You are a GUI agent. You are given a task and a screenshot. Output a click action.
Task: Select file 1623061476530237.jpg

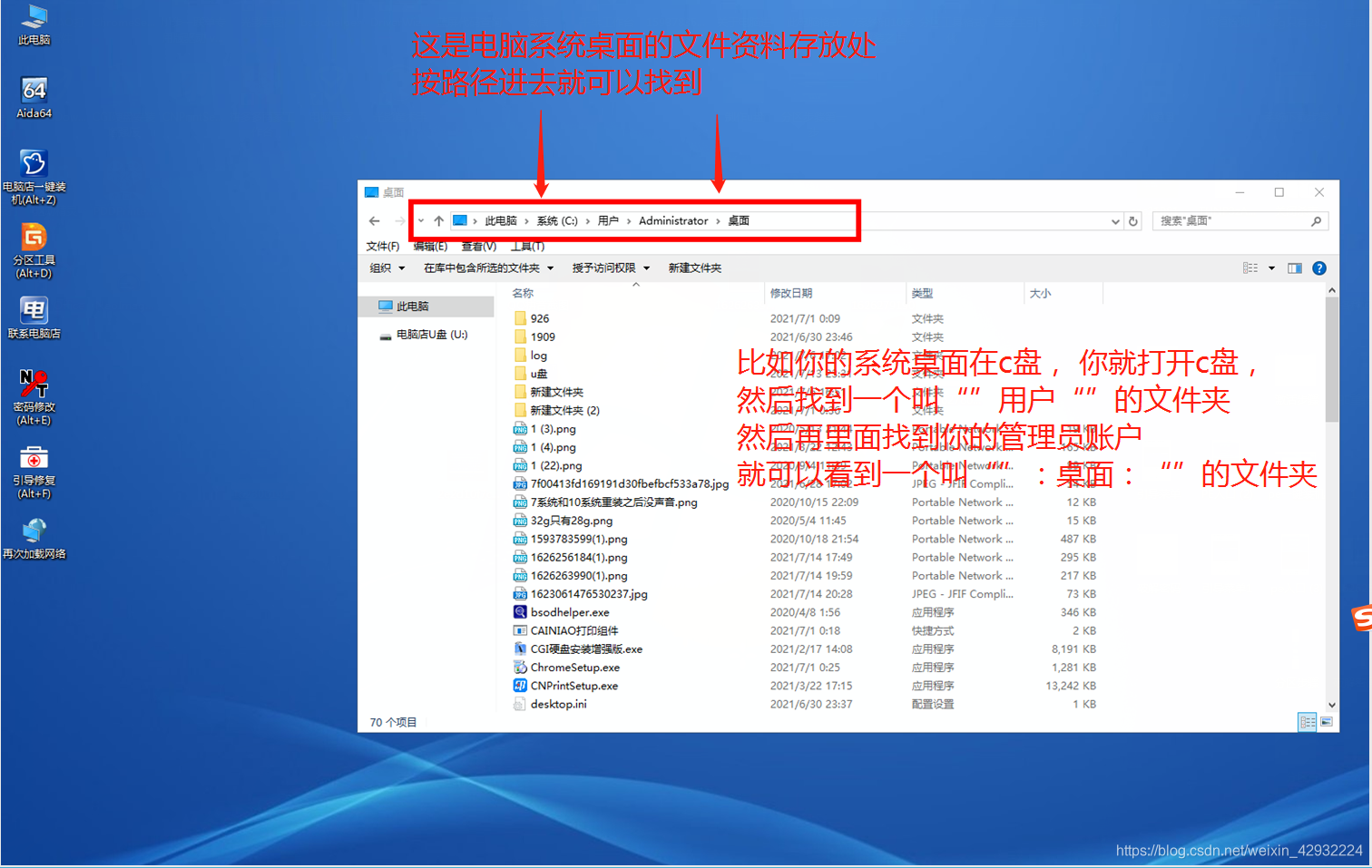tap(589, 594)
